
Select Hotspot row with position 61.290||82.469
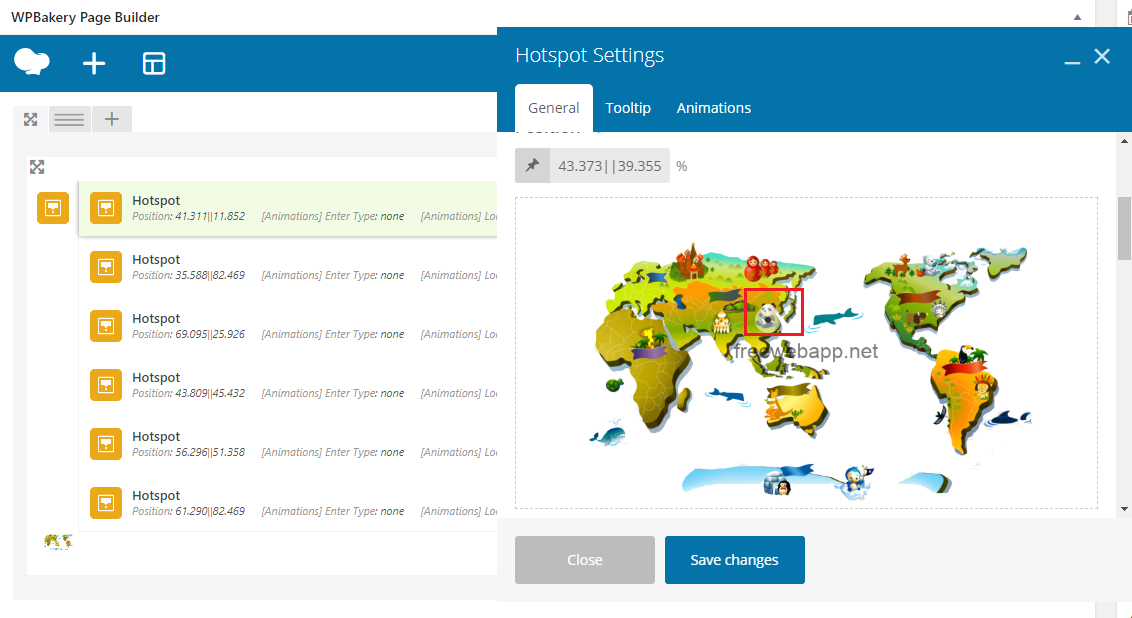(x=288, y=503)
